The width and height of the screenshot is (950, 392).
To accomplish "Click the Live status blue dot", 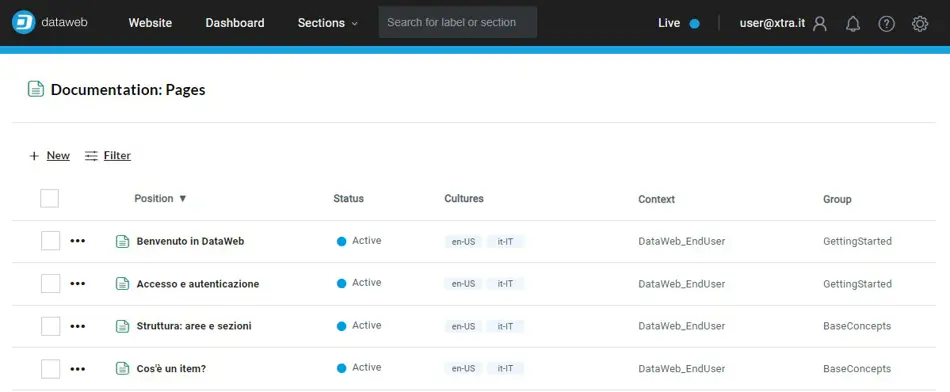I will (694, 24).
